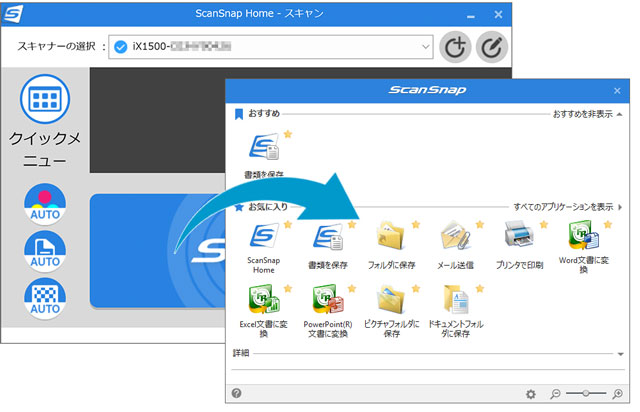Select the page-size AUTO profile button
The width and height of the screenshot is (640, 412).
(45, 251)
